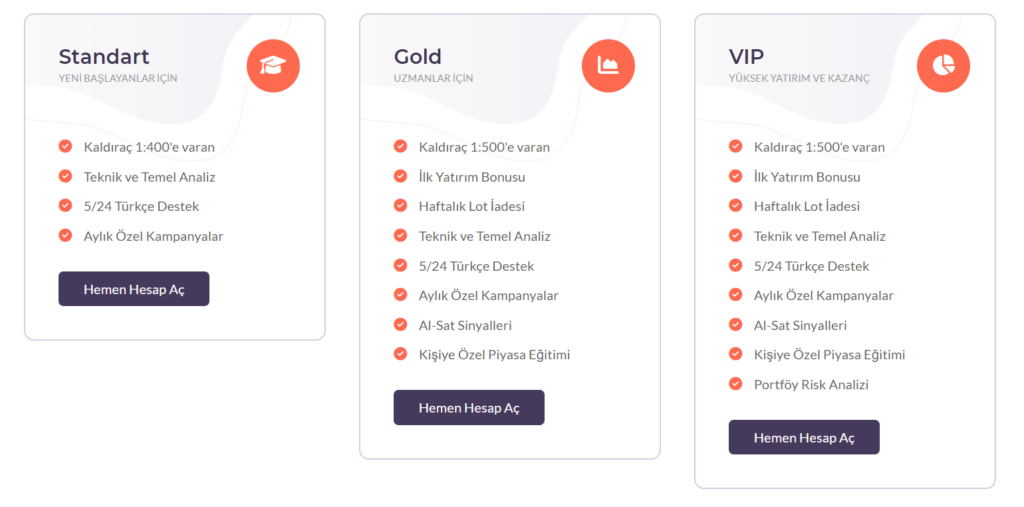This screenshot has height=507, width=1024.
Task: Select the VIP plan heading
Action: click(x=747, y=56)
